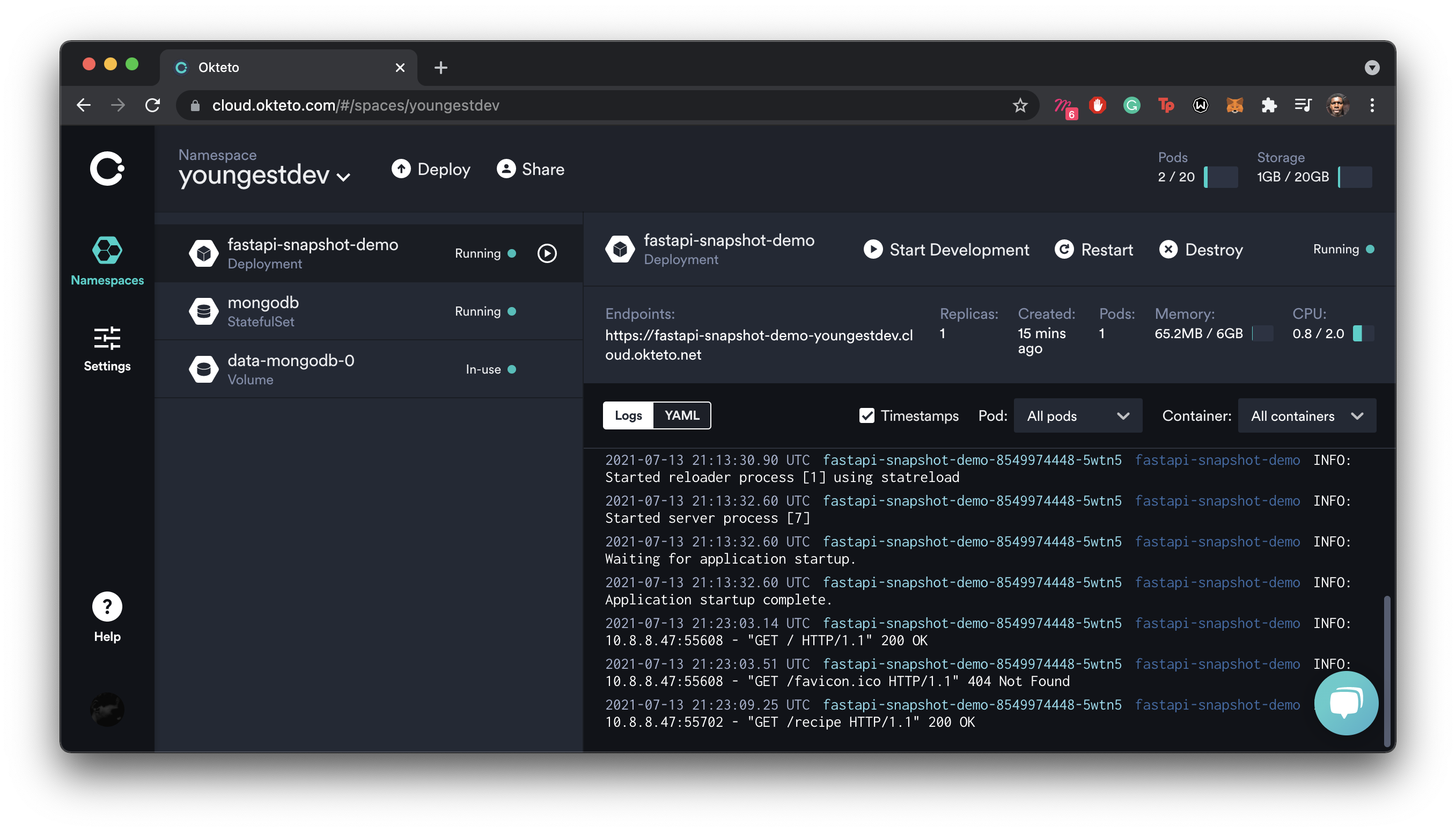Viewport: 1456px width, 832px height.
Task: Click the Pods usage bar
Action: point(1220,177)
